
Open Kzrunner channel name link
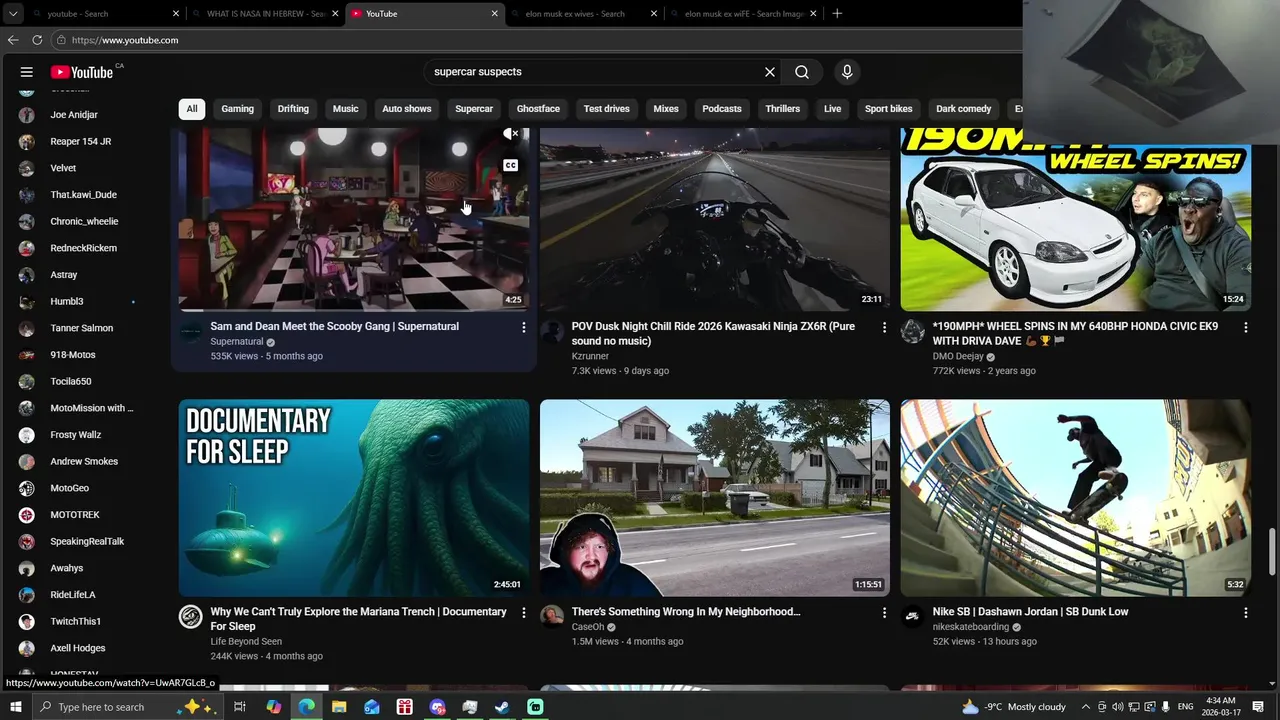[x=590, y=356]
